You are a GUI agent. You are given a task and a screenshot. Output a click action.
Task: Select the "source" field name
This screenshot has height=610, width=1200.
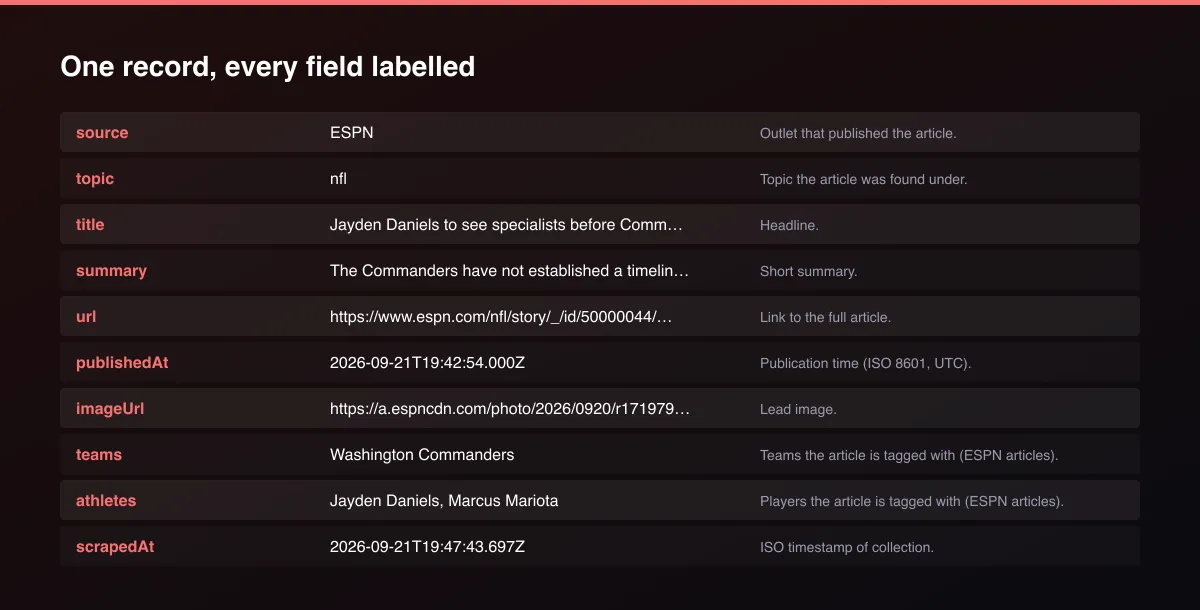point(102,133)
